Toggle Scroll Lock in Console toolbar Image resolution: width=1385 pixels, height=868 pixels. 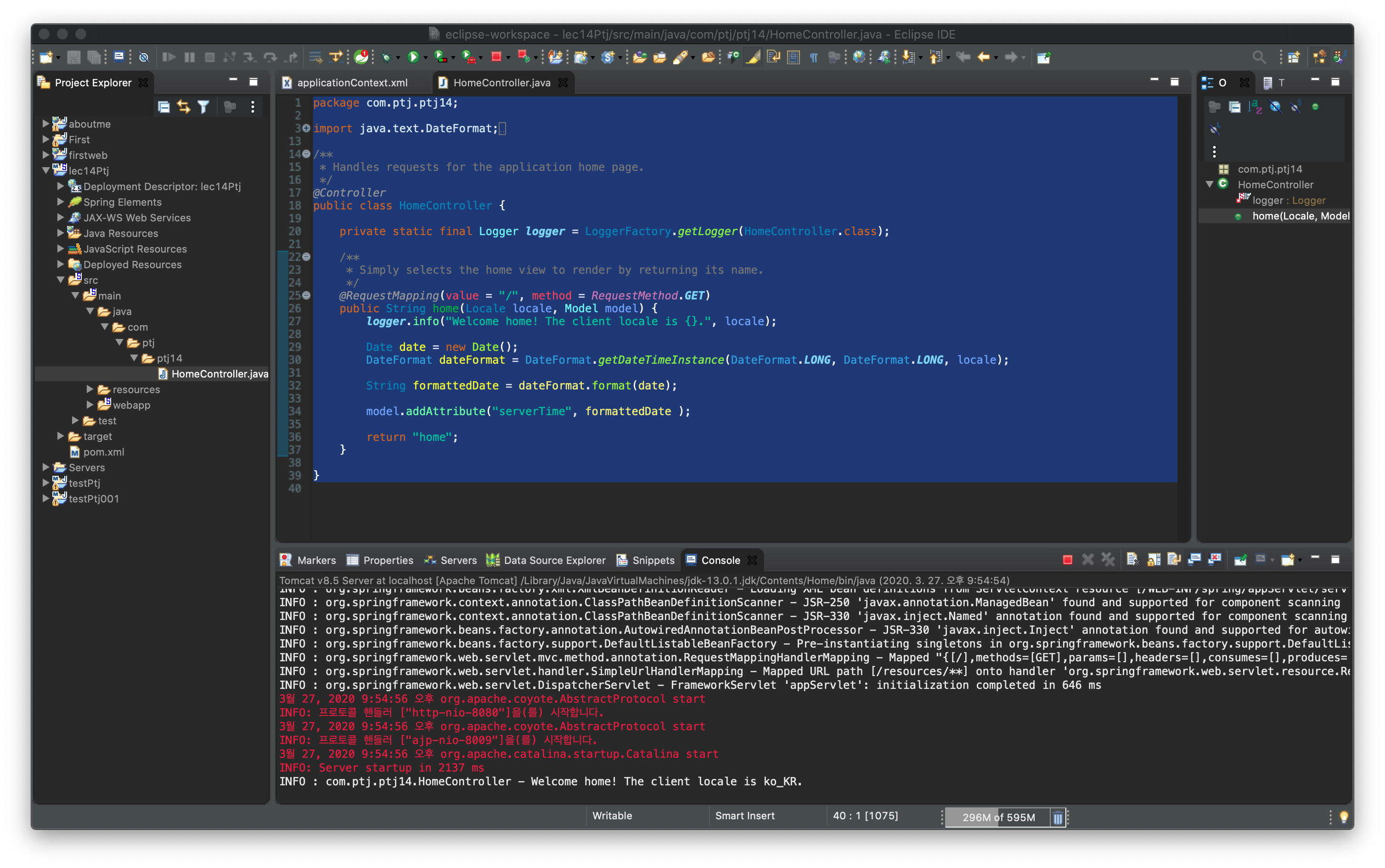point(1153,560)
